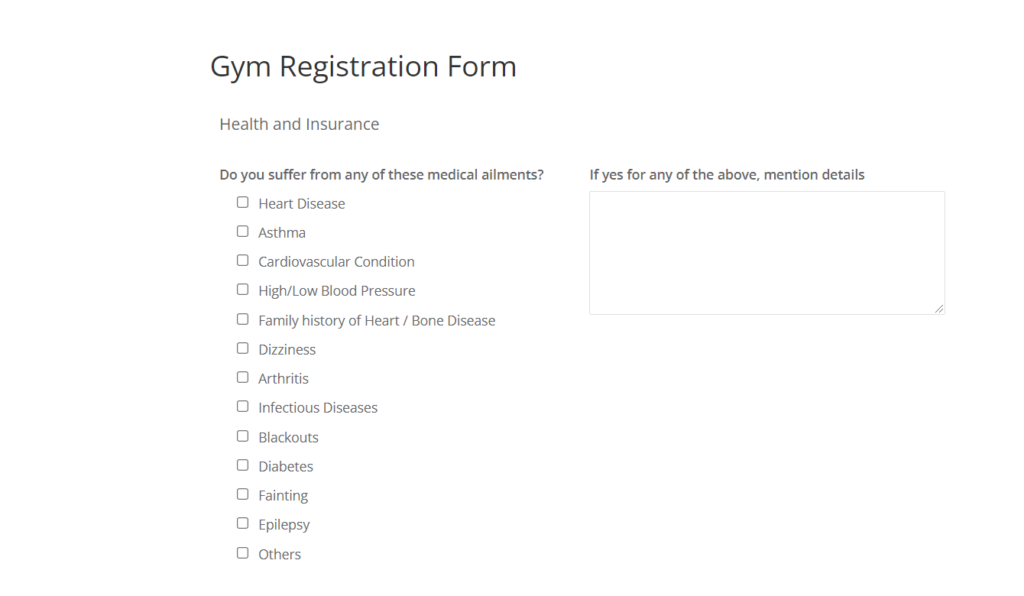Mark the Arthritis option
1024x596 pixels.
point(242,376)
